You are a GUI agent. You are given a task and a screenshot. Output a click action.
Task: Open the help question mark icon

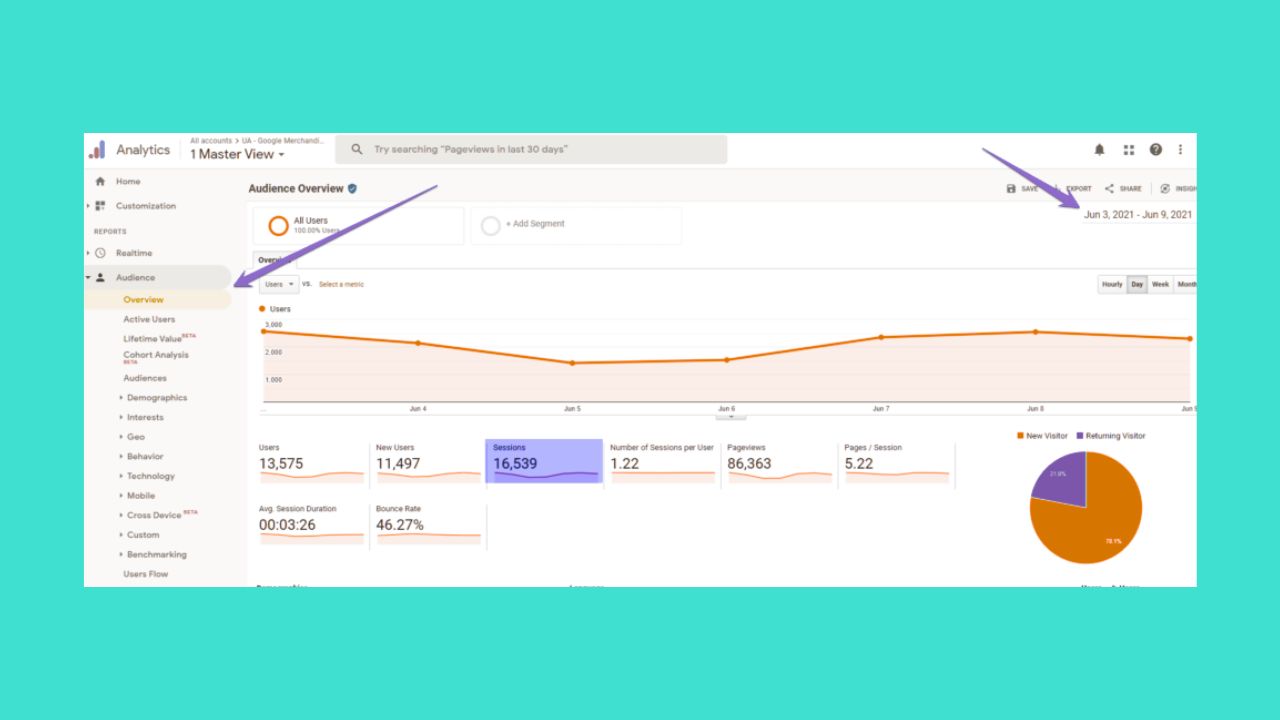tap(1156, 149)
